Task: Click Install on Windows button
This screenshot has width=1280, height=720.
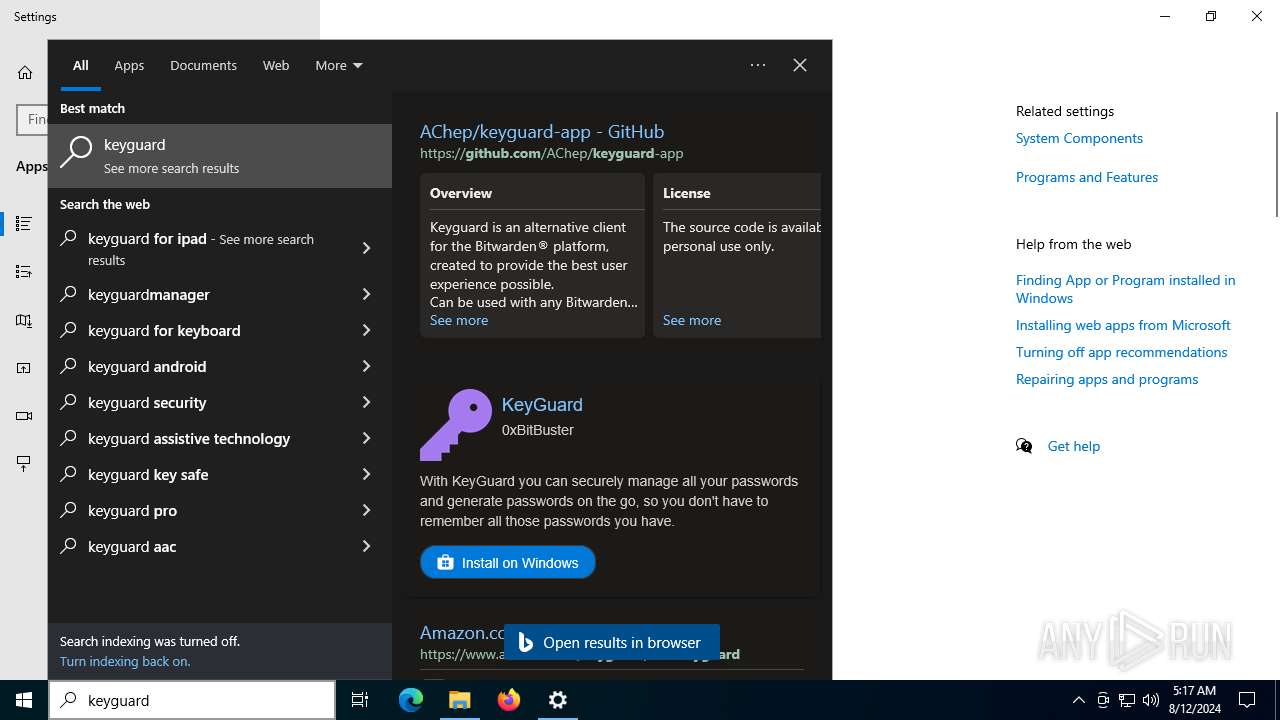Action: coord(508,562)
